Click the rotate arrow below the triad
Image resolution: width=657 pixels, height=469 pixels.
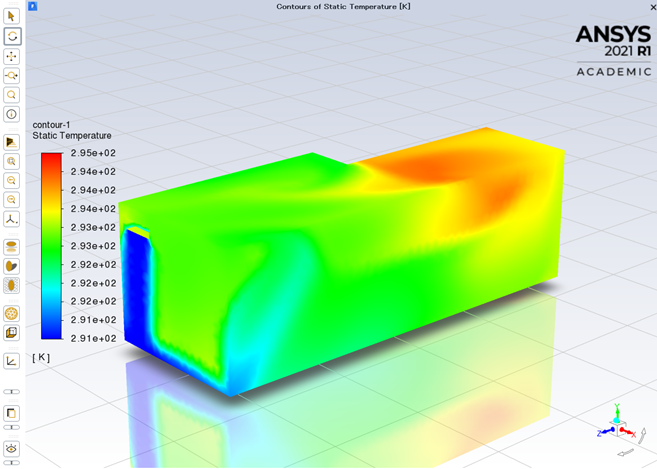tap(626, 452)
